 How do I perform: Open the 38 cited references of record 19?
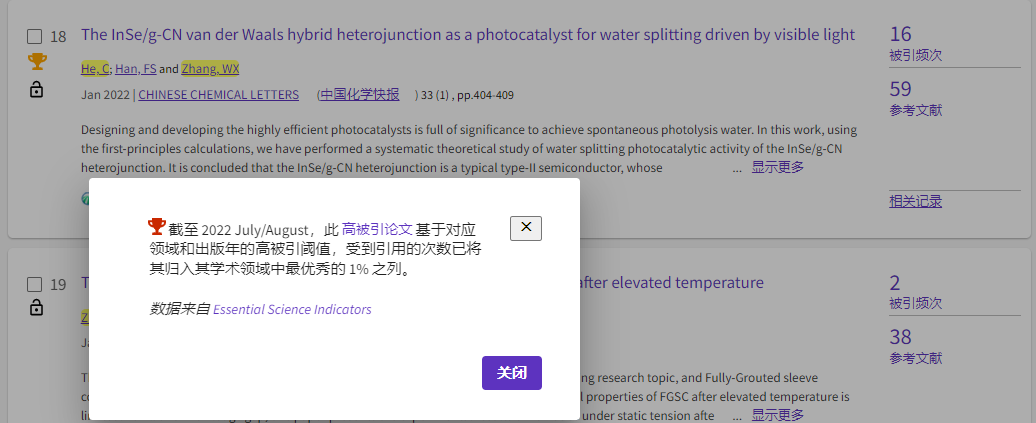pyautogui.click(x=900, y=337)
